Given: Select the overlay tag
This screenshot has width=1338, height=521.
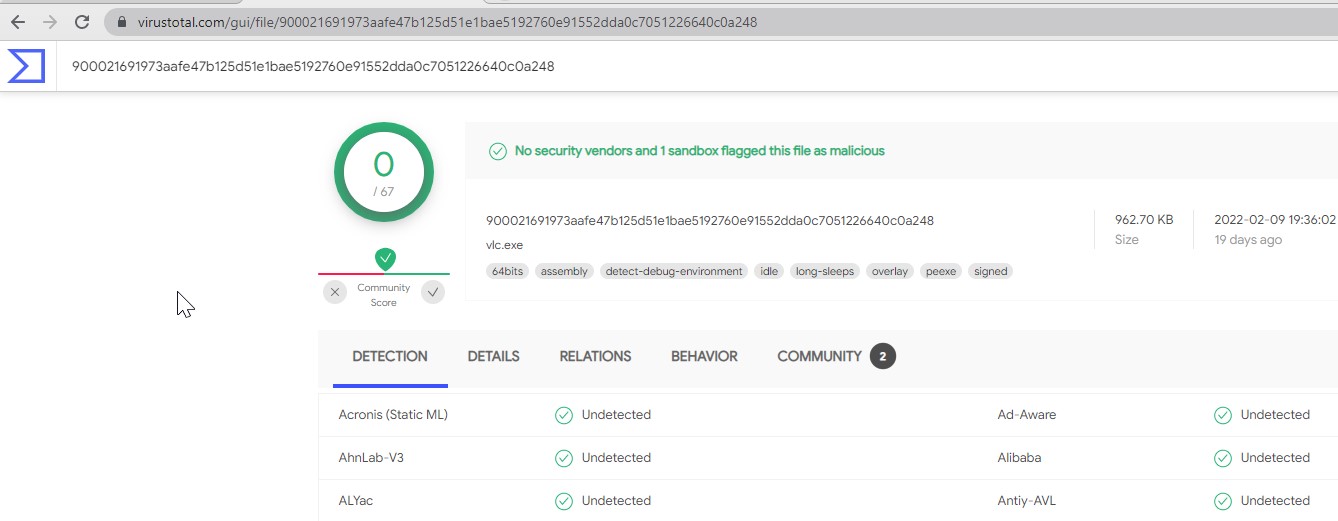Looking at the screenshot, I should (889, 271).
